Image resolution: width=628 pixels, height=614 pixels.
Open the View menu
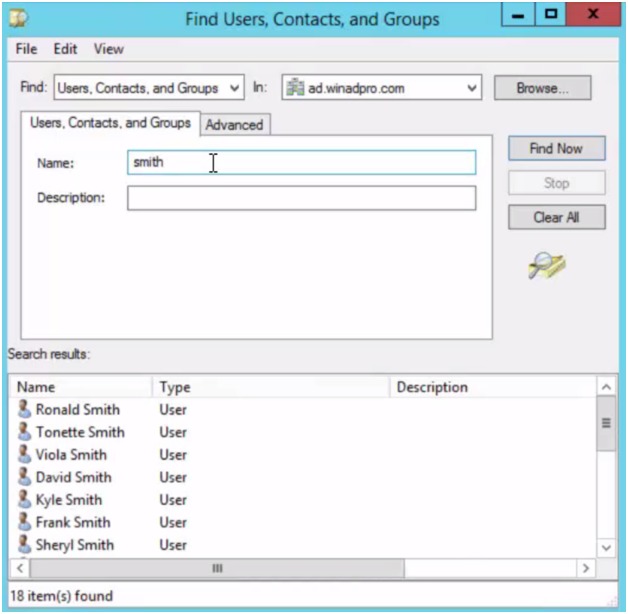(109, 49)
